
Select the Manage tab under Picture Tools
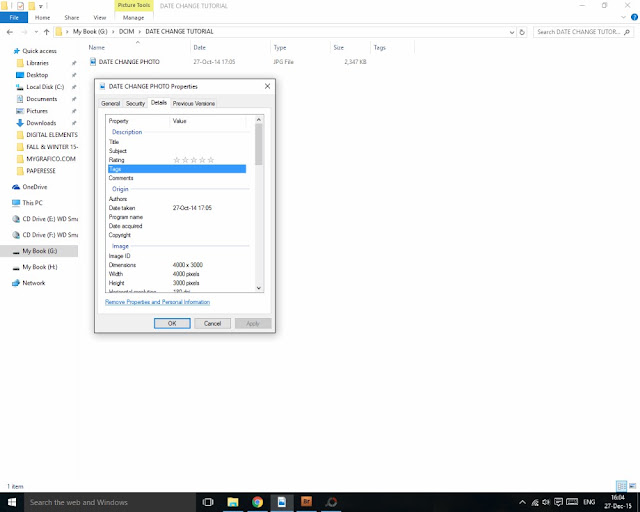133,18
